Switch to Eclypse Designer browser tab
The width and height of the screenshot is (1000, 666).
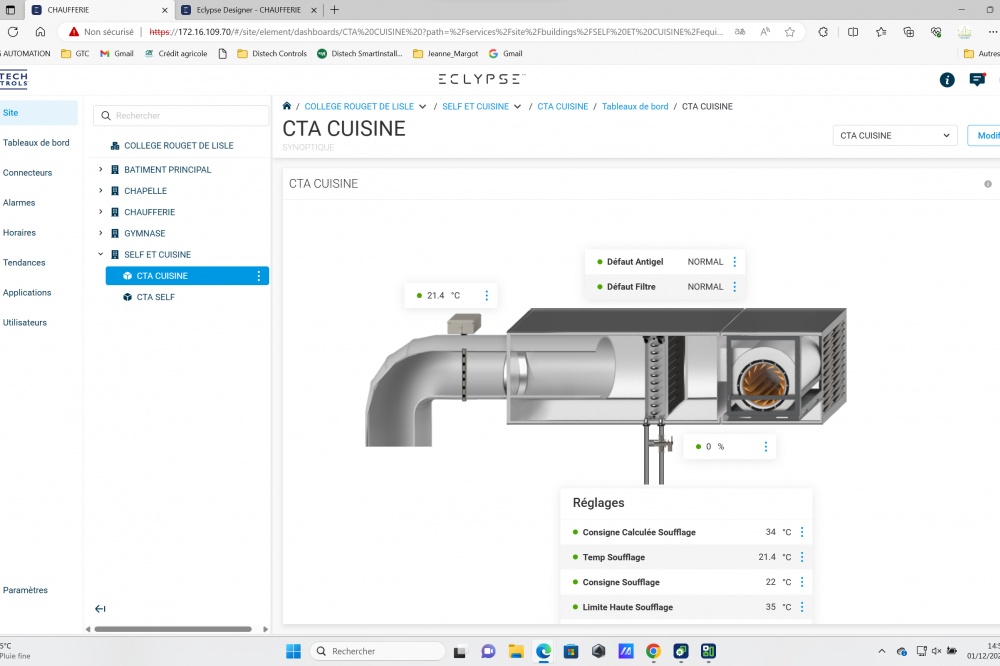[249, 10]
